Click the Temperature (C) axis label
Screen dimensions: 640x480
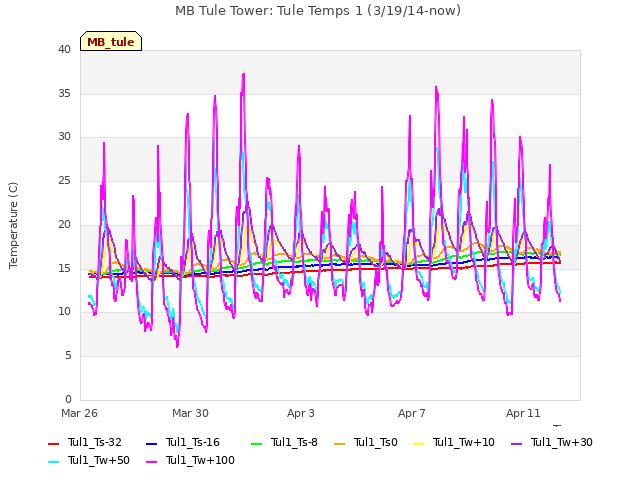click(13, 225)
